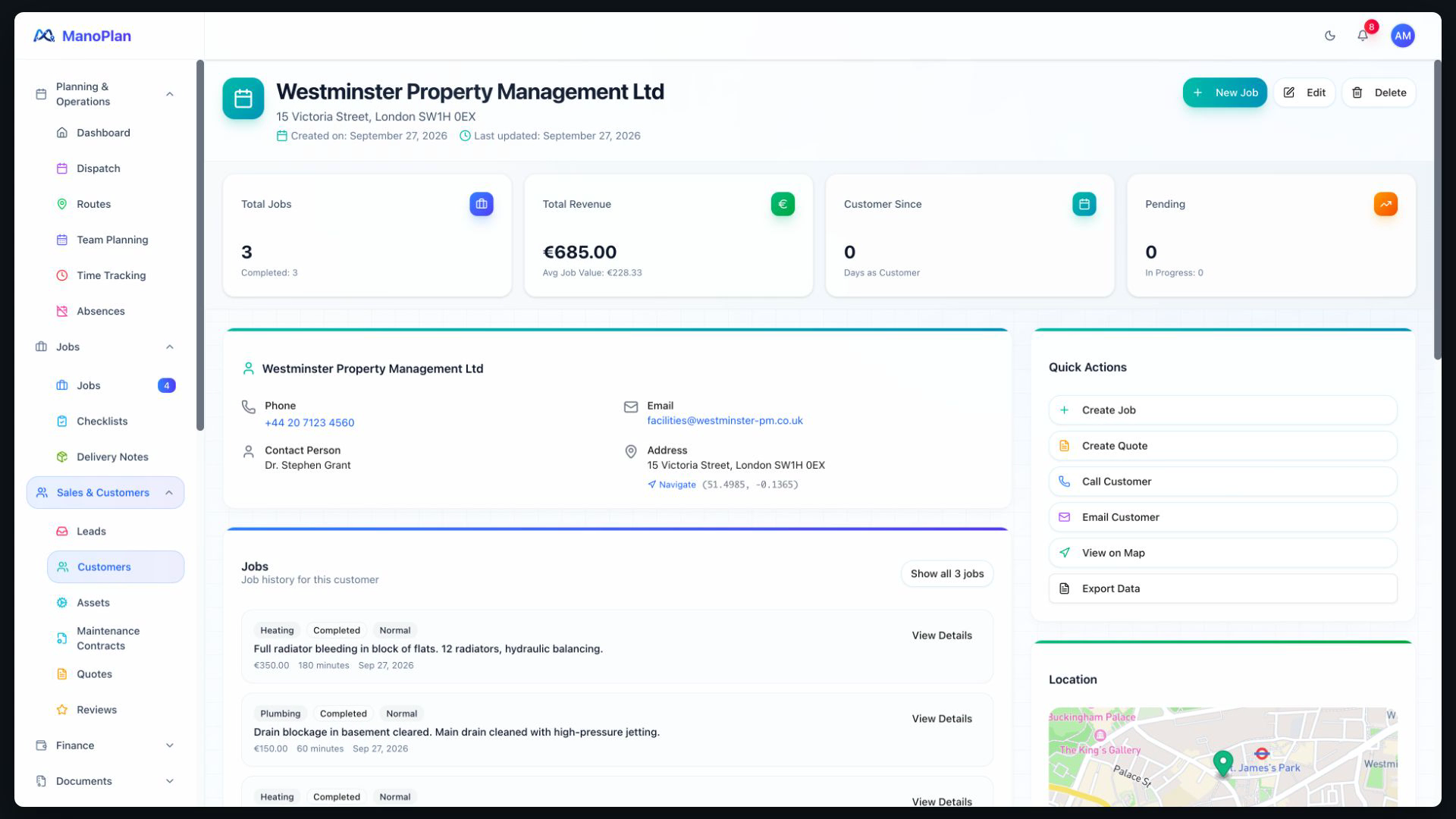Click the customer header calendar icon
Viewport: 1456px width, 819px height.
click(243, 99)
